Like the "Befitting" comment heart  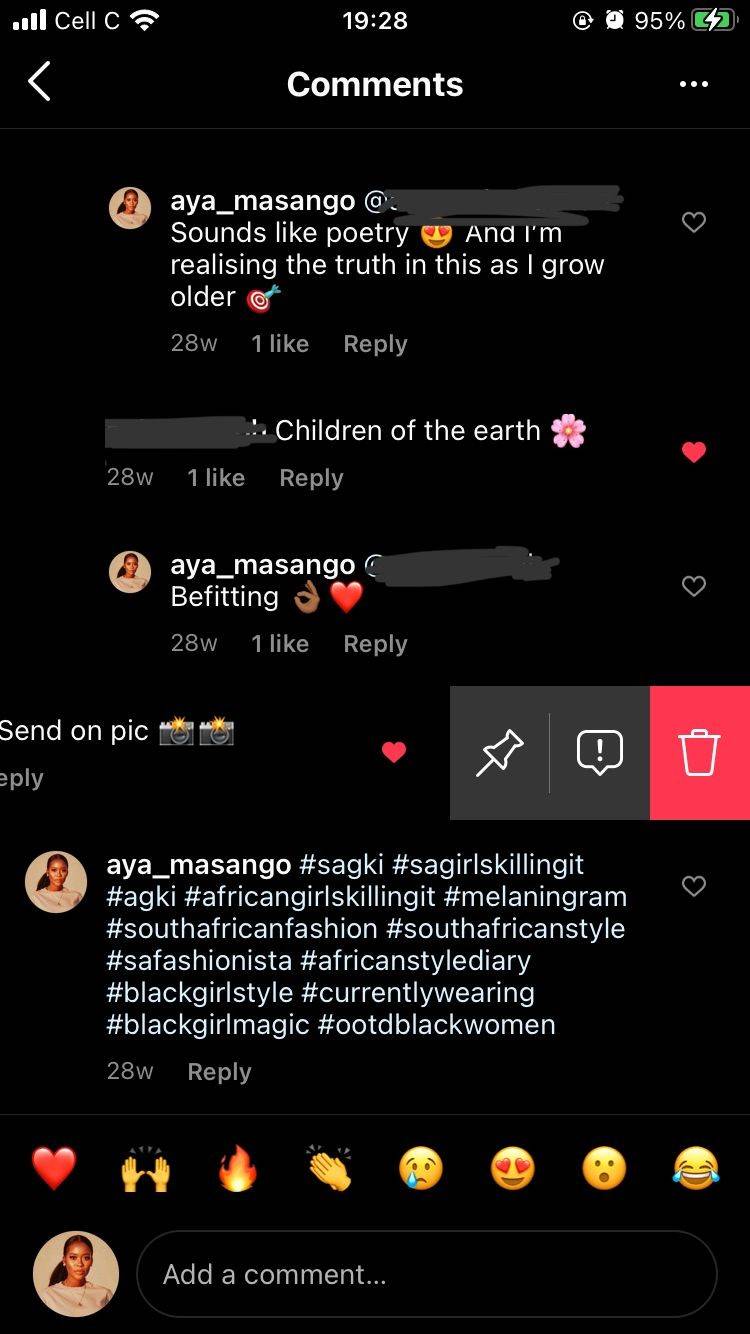[694, 586]
